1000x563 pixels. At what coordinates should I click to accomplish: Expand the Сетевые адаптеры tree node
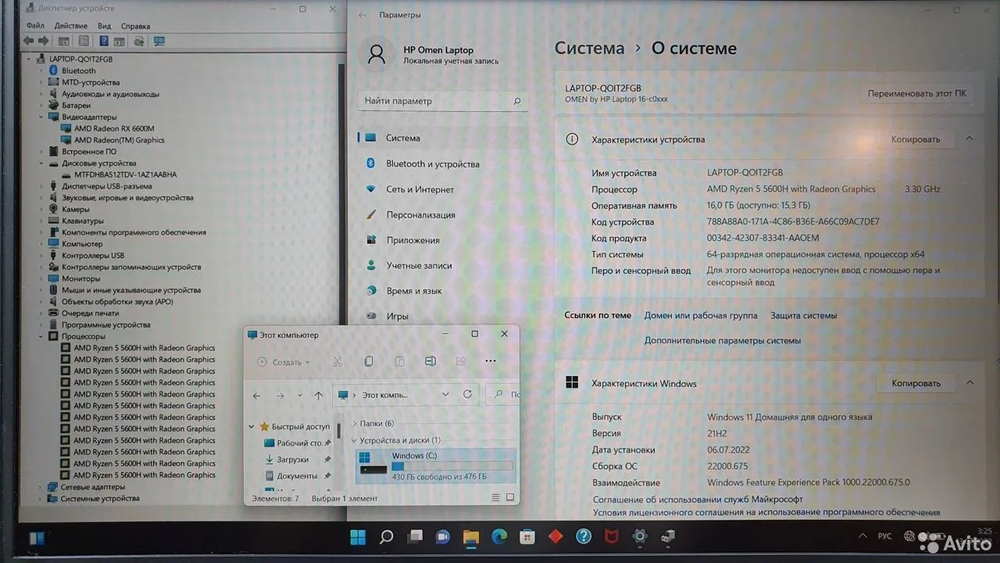pyautogui.click(x=41, y=486)
